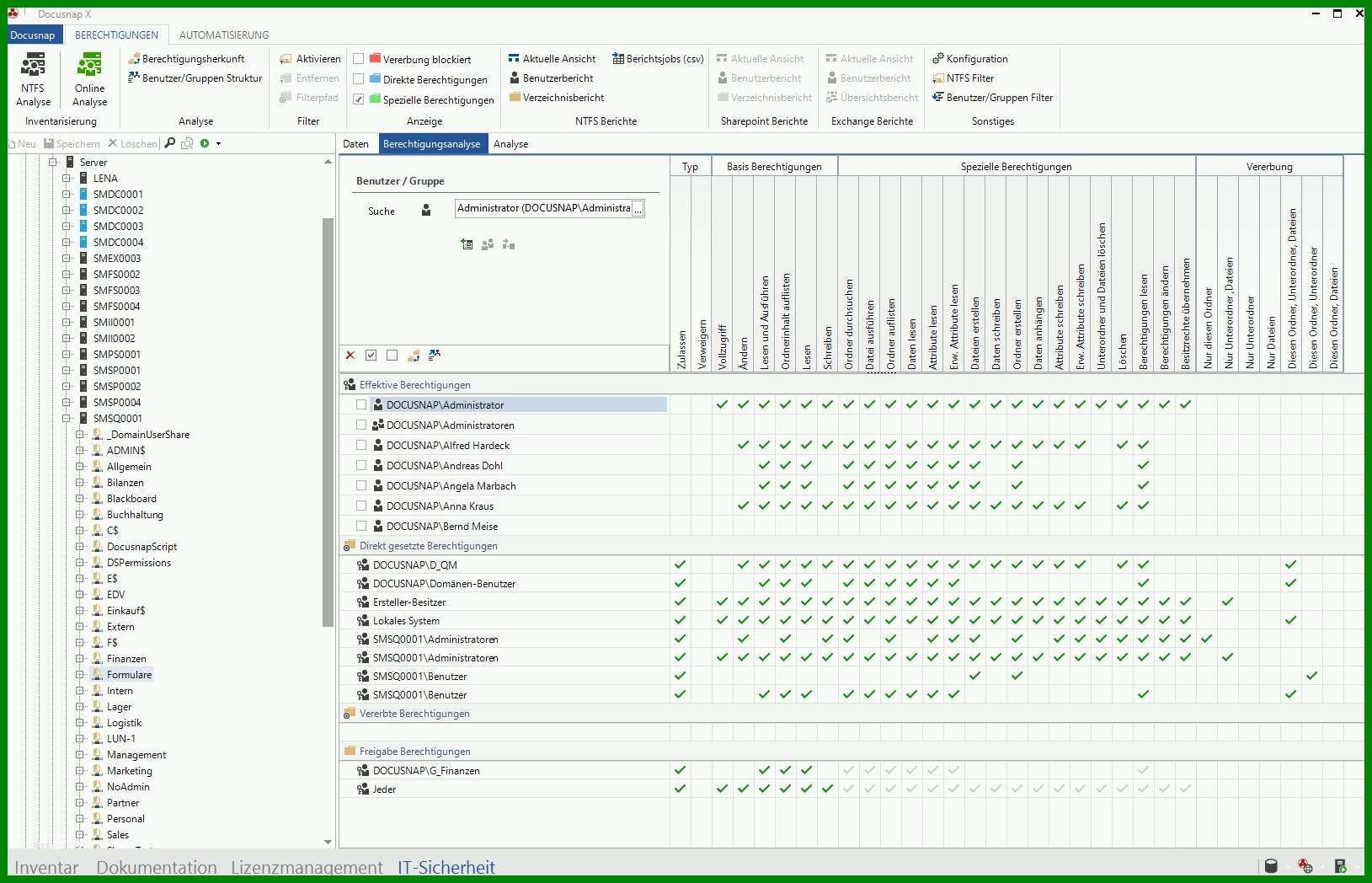Toggle the Direkte Berechtigungen checkbox
The image size is (1372, 883).
tap(359, 79)
